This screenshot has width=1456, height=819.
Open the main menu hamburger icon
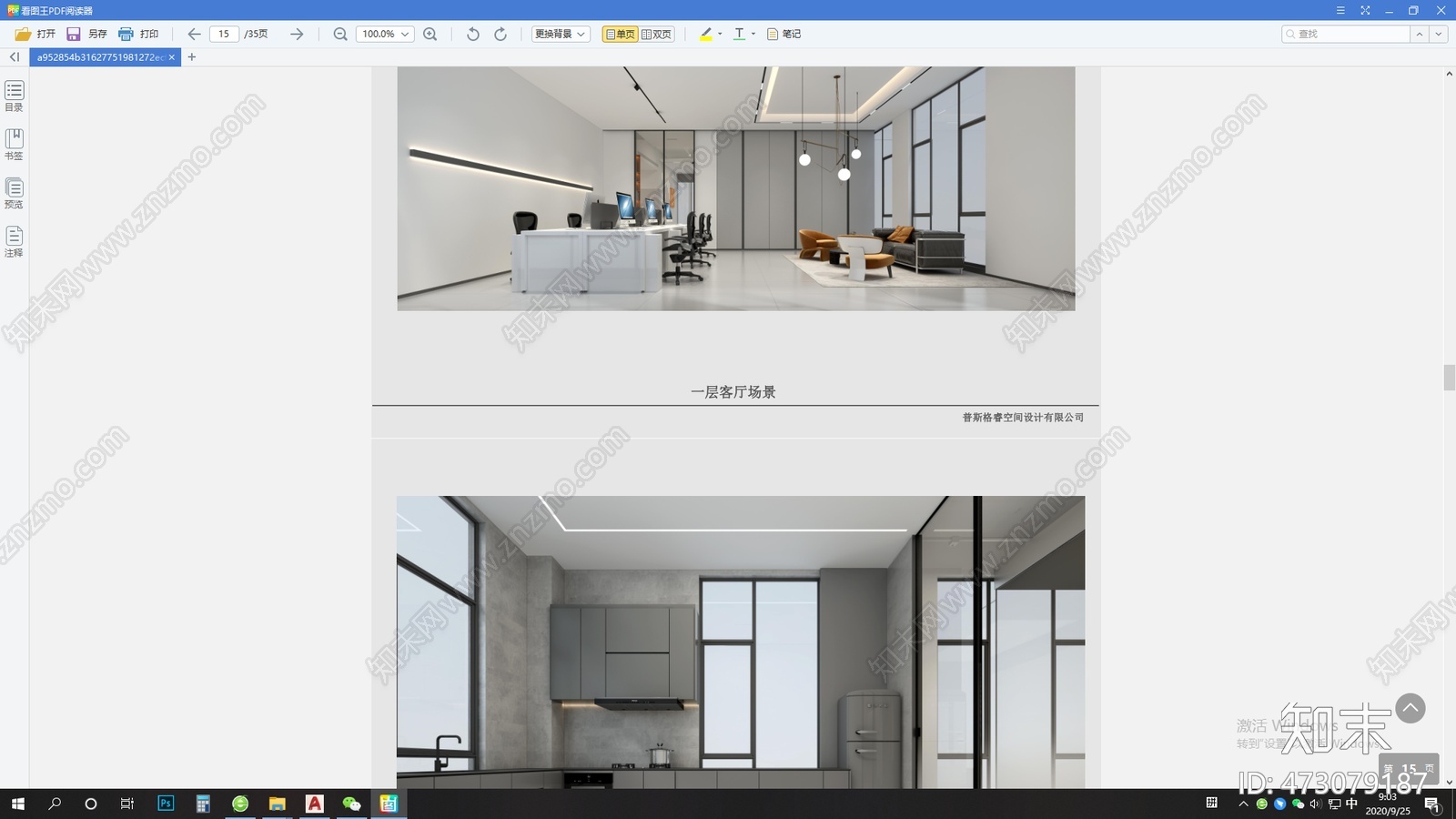(1340, 10)
